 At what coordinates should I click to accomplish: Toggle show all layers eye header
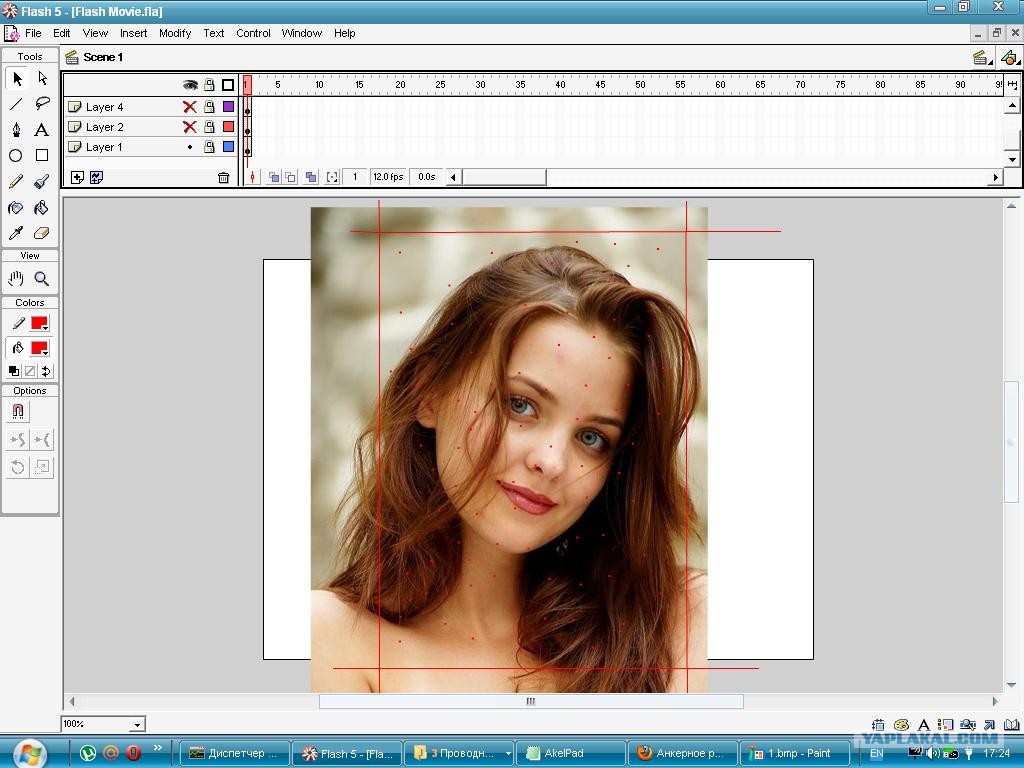click(x=190, y=85)
